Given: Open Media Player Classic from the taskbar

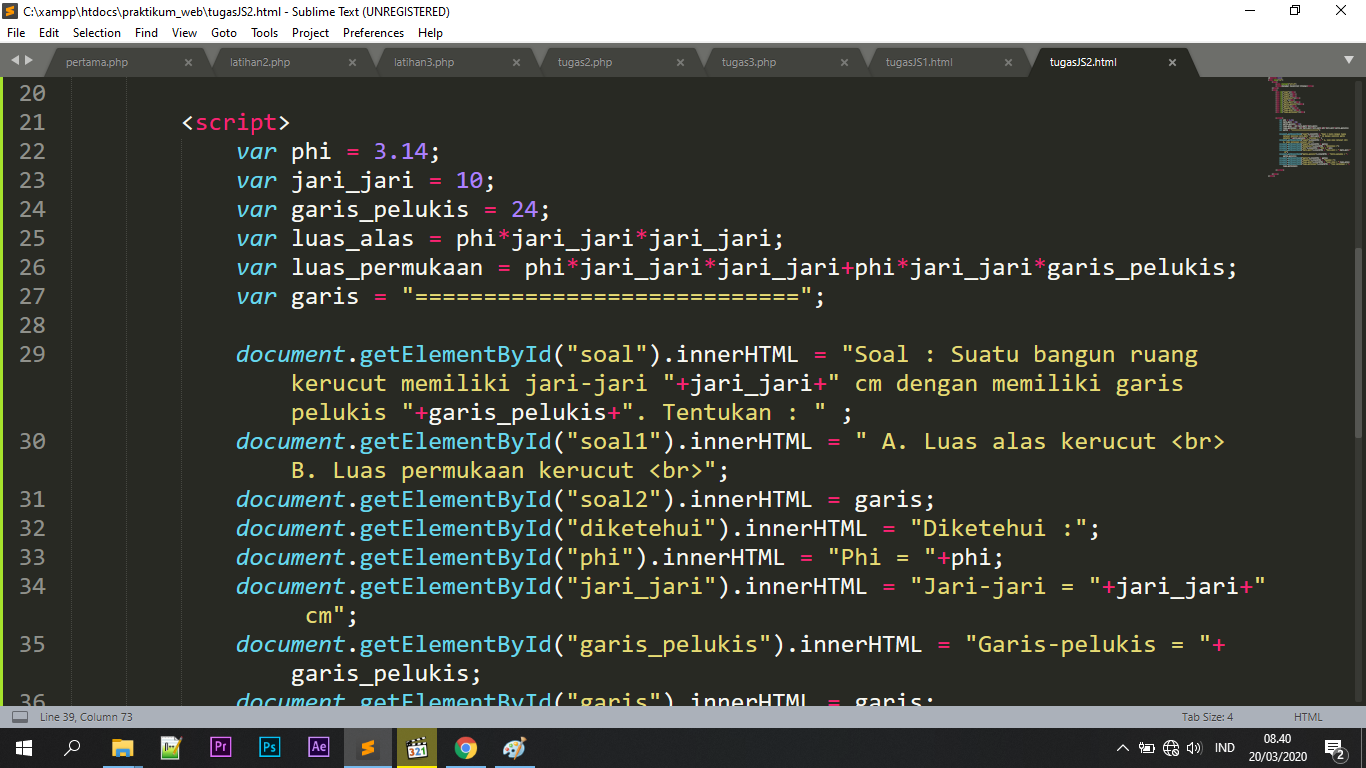Looking at the screenshot, I should 417,748.
